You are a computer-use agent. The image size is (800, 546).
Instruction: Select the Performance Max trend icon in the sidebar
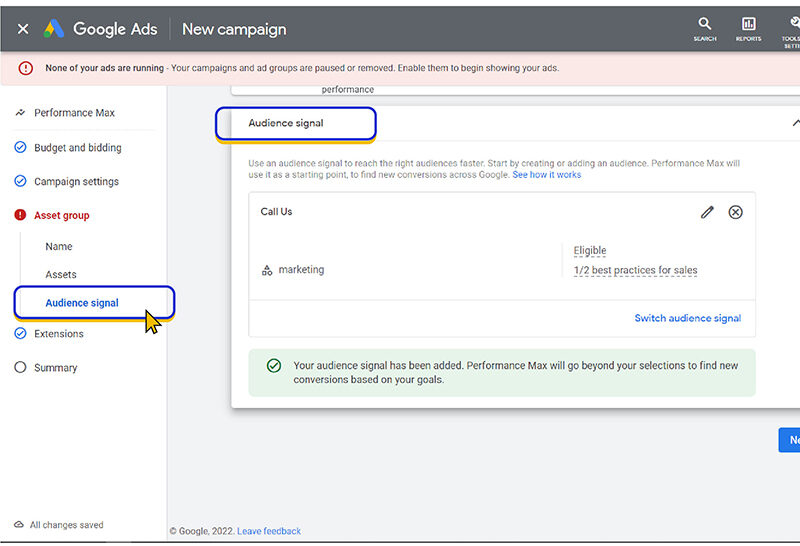(20, 113)
